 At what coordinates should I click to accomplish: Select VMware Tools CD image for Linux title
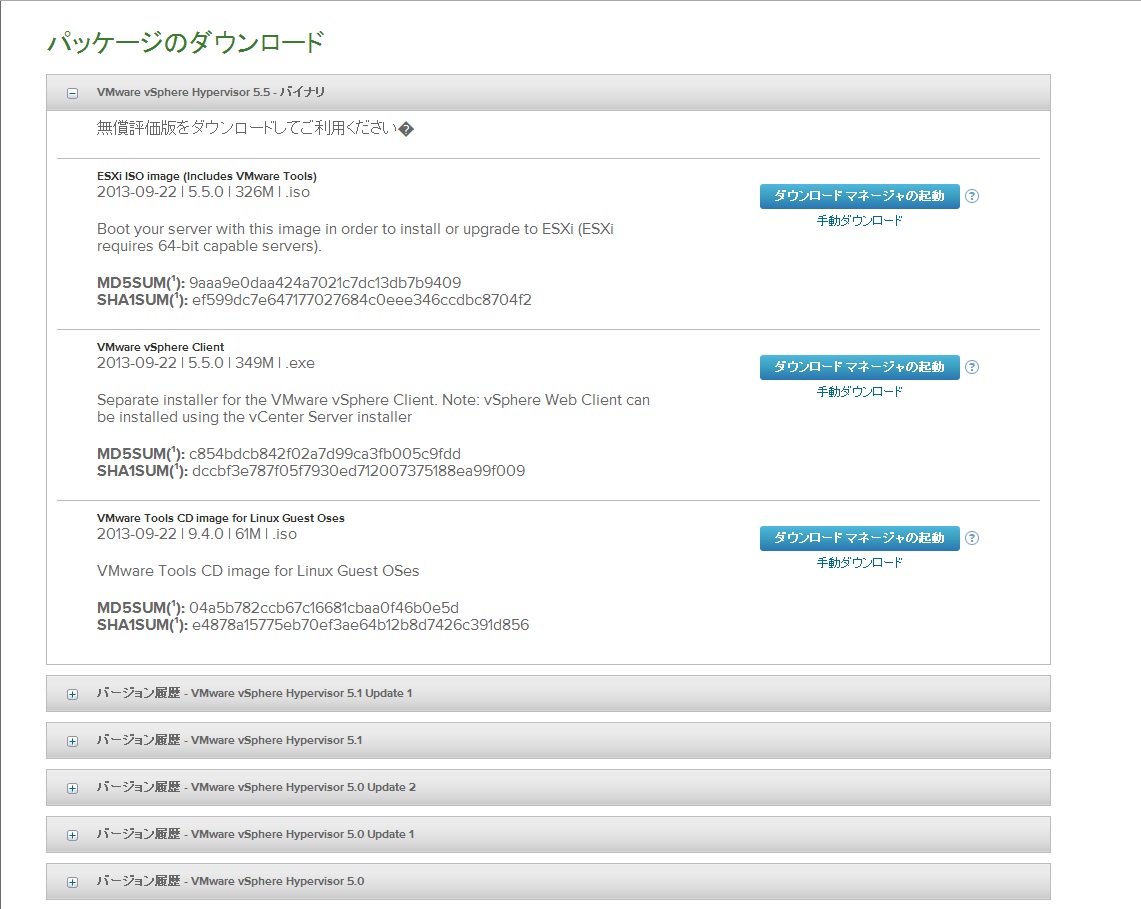(220, 518)
